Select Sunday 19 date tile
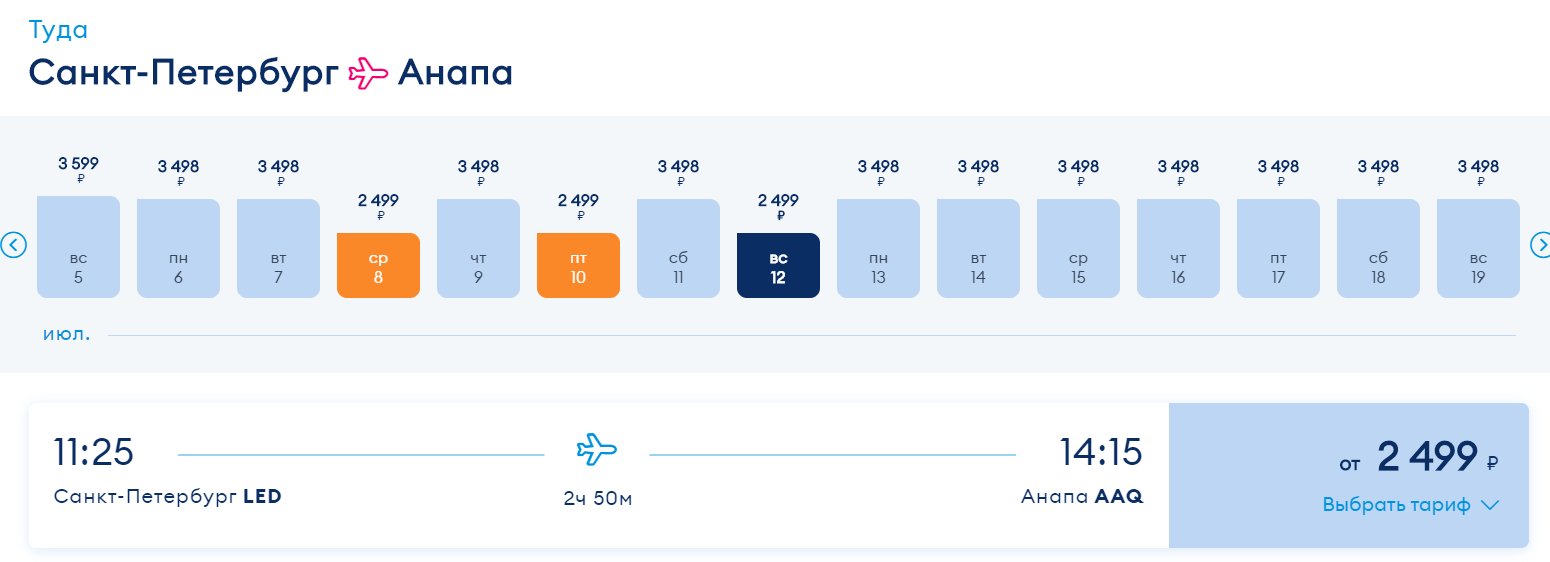This screenshot has width=1550, height=562. [x=1478, y=248]
